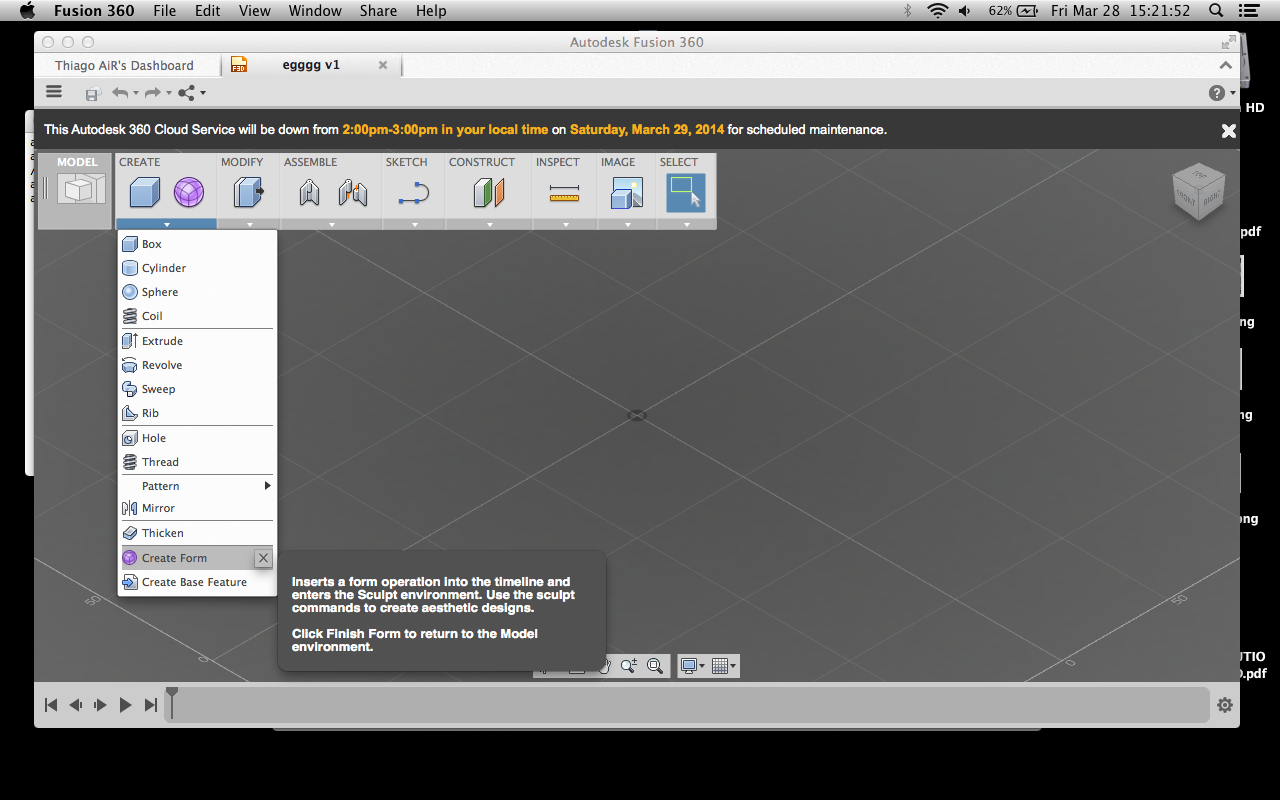Click the IMAGE render icon
The image size is (1280, 800).
(x=627, y=192)
